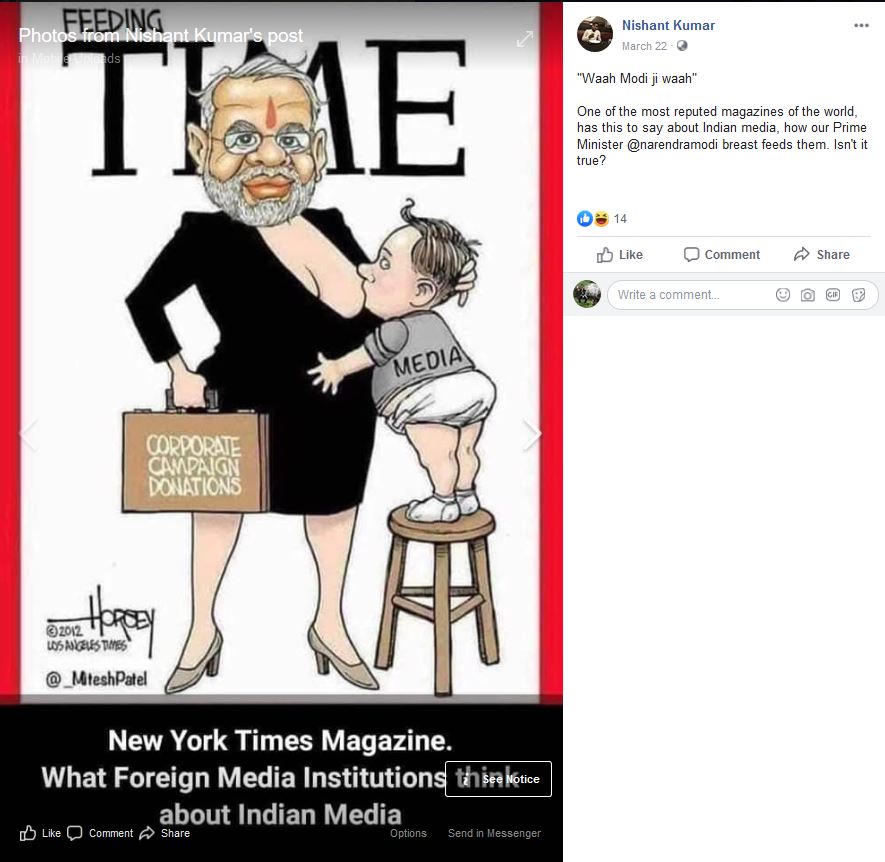The height and width of the screenshot is (862, 885).
Task: Open the Options menu under the photo
Action: (x=408, y=833)
